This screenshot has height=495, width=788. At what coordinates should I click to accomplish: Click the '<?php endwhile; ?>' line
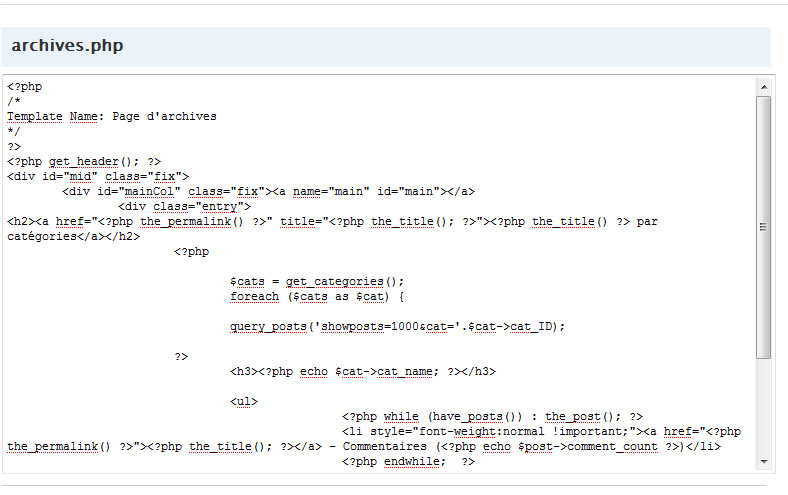tap(408, 462)
